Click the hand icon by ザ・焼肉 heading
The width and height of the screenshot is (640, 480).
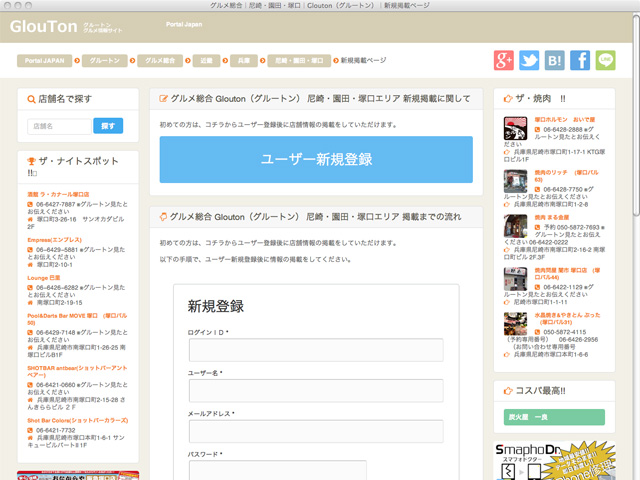508,99
